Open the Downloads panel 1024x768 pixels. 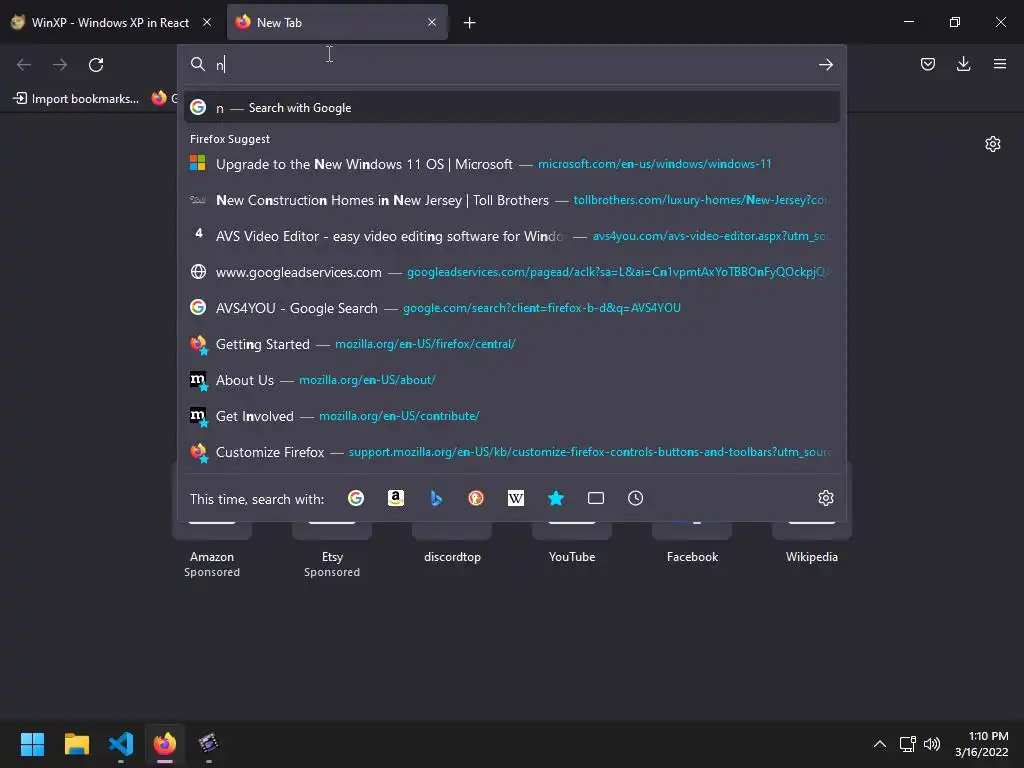coord(963,64)
